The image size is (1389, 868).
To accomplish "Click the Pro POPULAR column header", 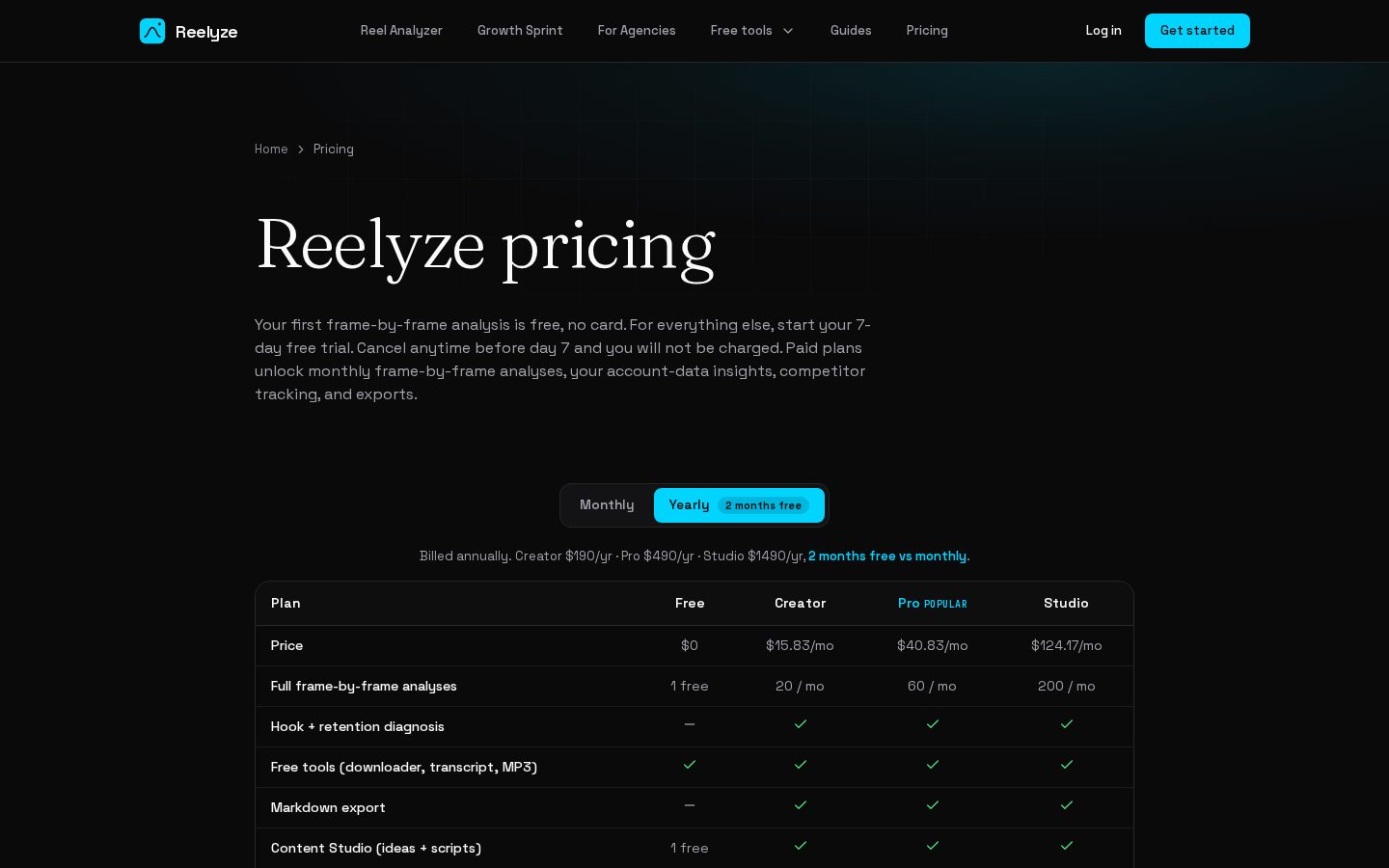I will coord(933,604).
